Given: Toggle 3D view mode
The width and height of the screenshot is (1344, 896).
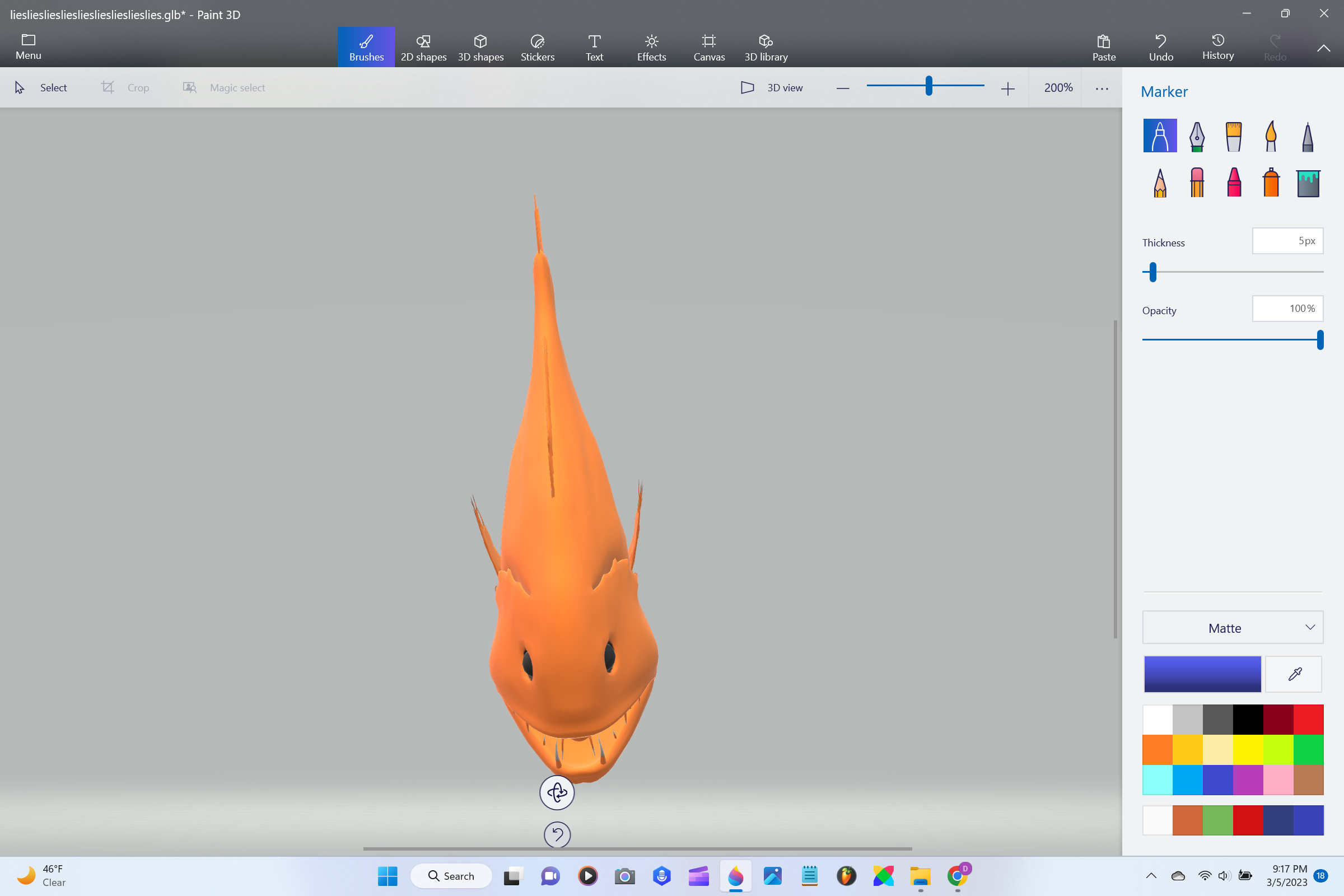Looking at the screenshot, I should click(772, 87).
